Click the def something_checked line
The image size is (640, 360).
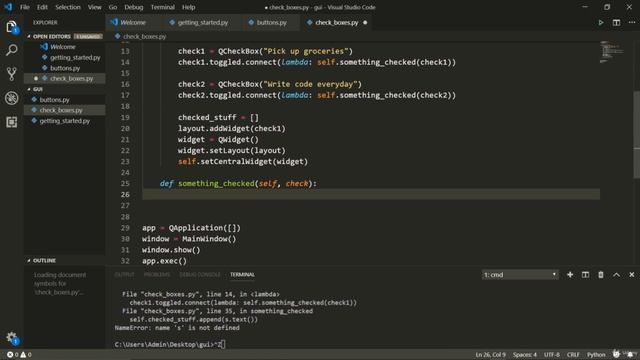[x=238, y=184]
